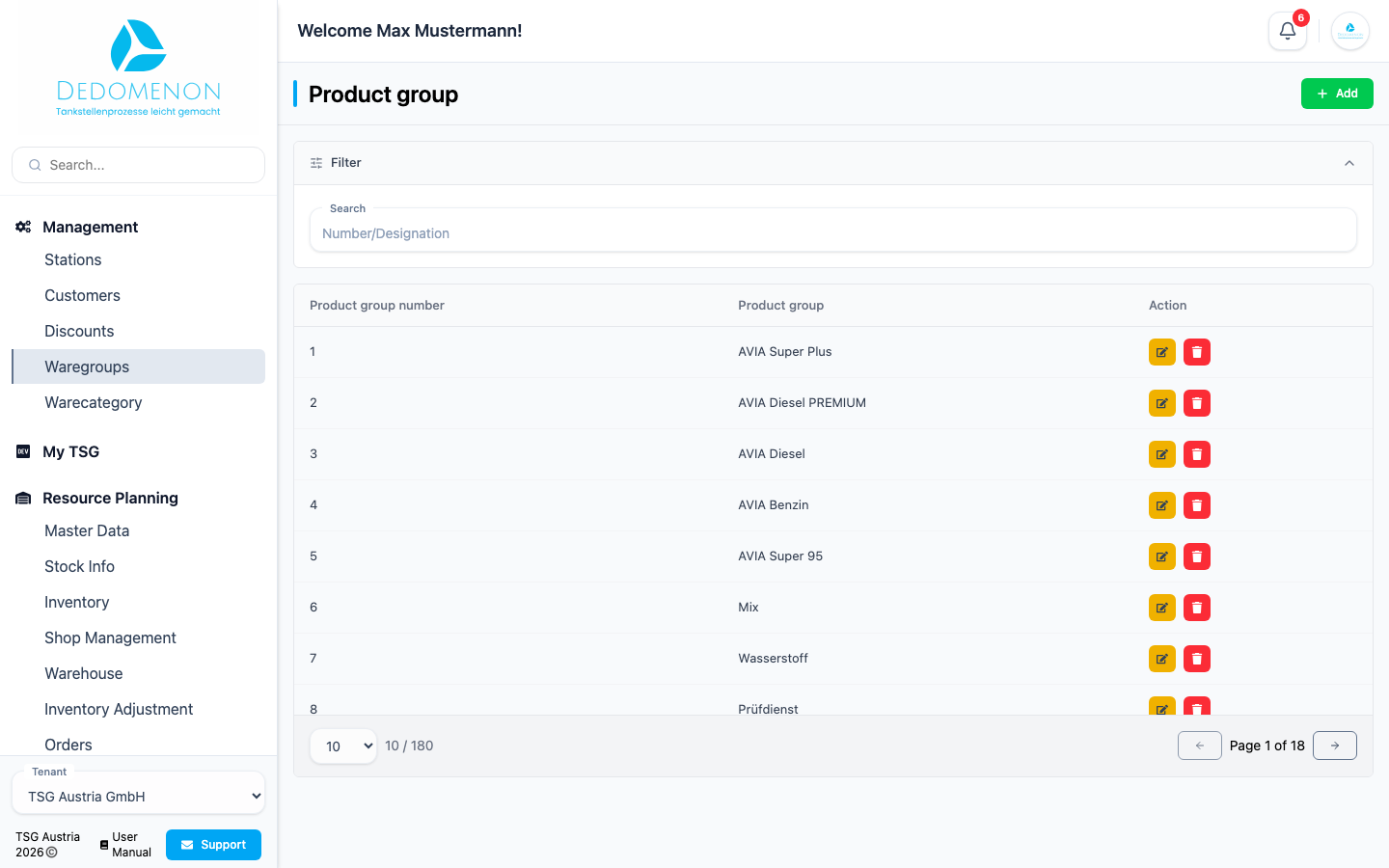Click the Management gears icon
Screen dimensions: 1389x868
coord(23,227)
